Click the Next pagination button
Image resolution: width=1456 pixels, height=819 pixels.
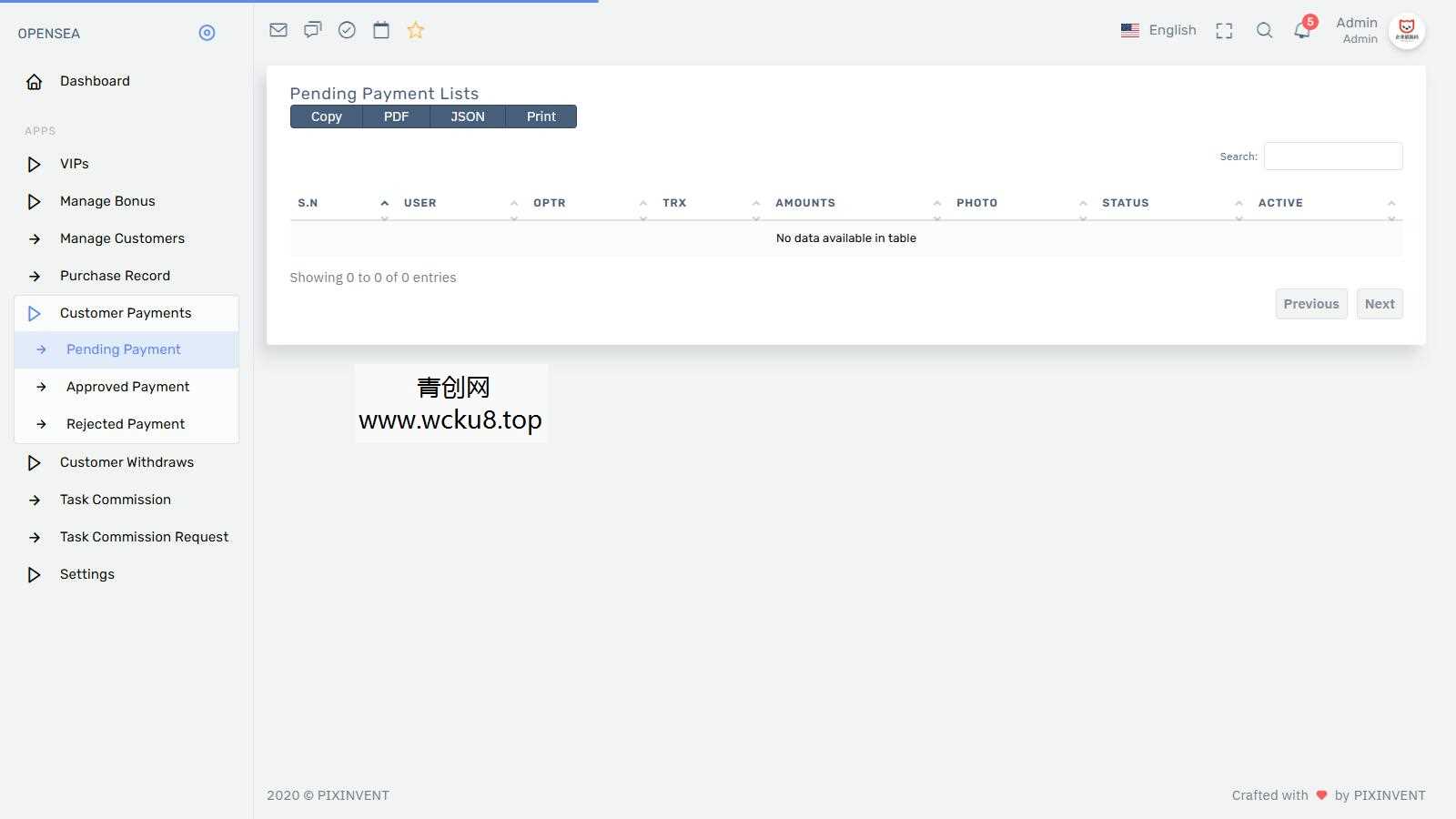tap(1379, 303)
